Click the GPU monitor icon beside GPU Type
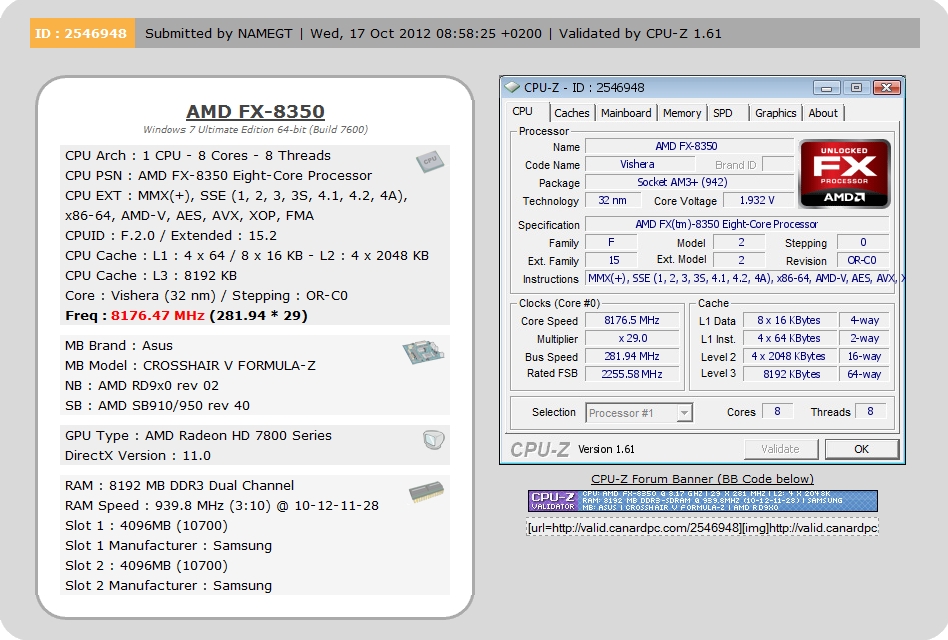 tap(433, 439)
